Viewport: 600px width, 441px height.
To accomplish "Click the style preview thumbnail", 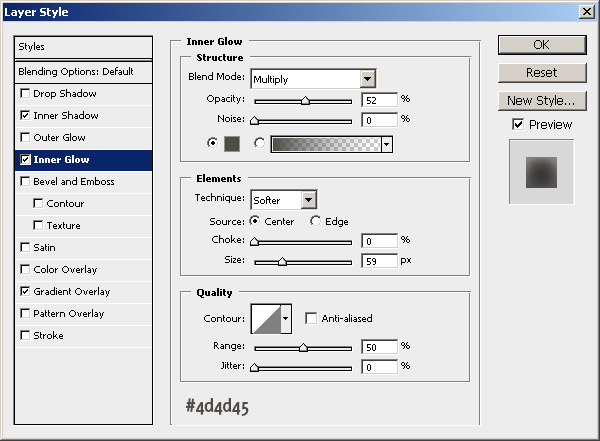I will pyautogui.click(x=541, y=172).
